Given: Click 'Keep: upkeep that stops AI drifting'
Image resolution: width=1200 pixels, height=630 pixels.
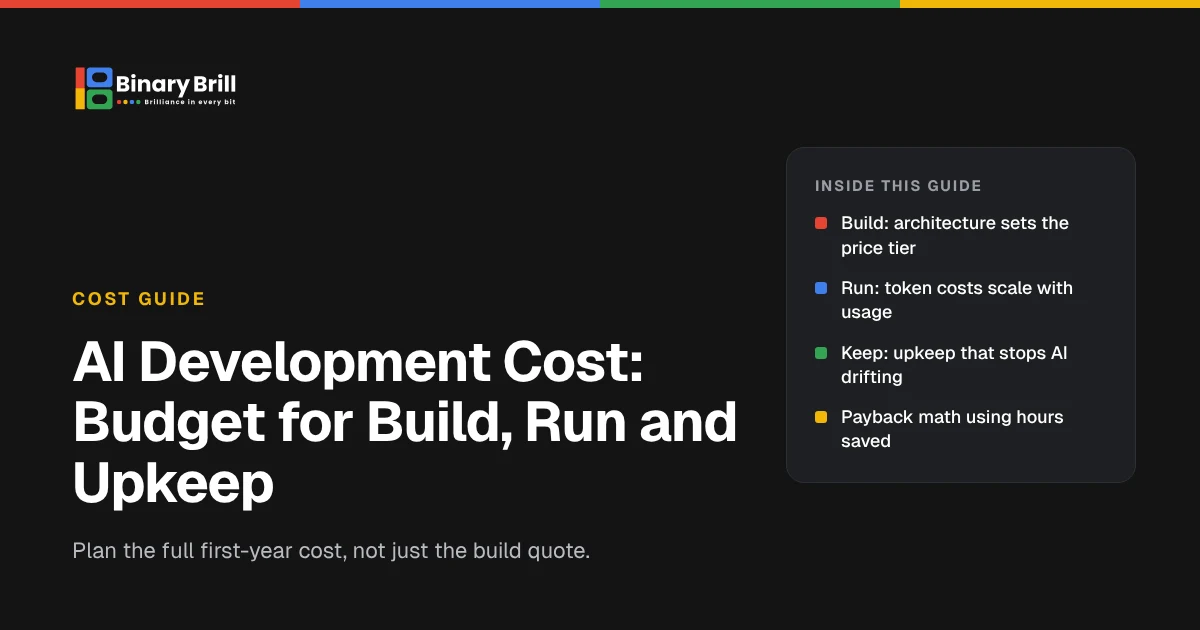Looking at the screenshot, I should (x=954, y=365).
